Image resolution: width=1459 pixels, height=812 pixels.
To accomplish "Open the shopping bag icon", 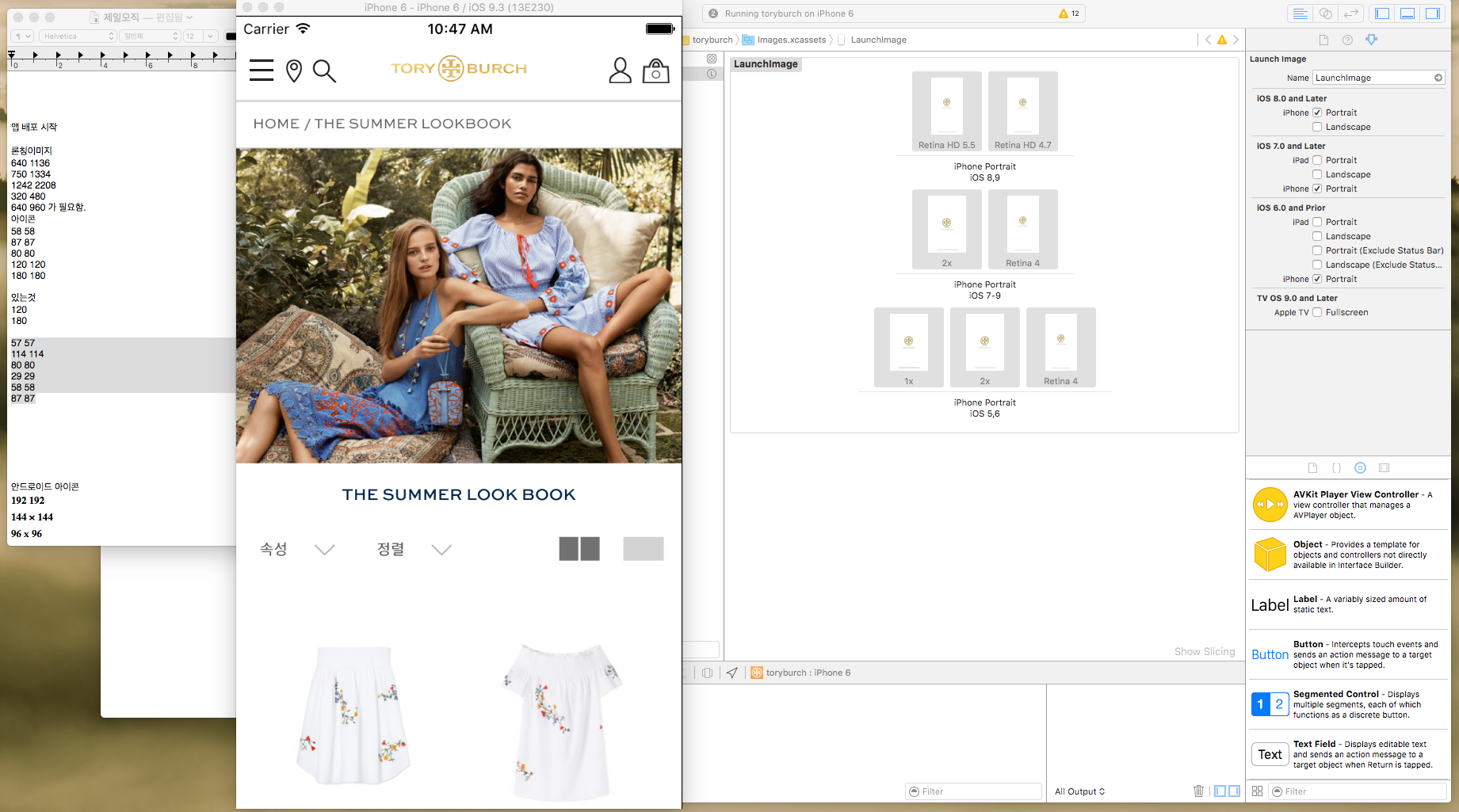I will [x=655, y=71].
